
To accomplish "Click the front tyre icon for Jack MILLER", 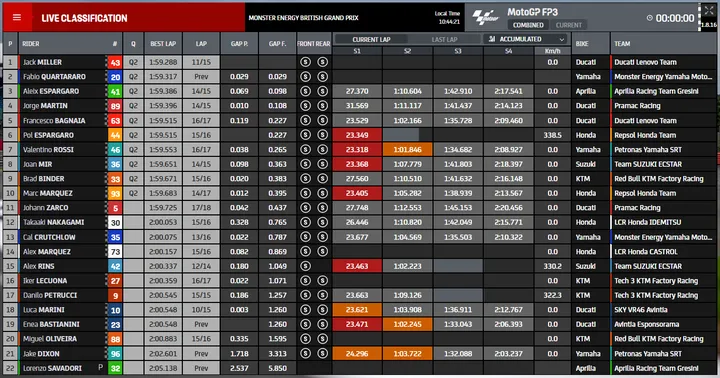I will pyautogui.click(x=305, y=62).
